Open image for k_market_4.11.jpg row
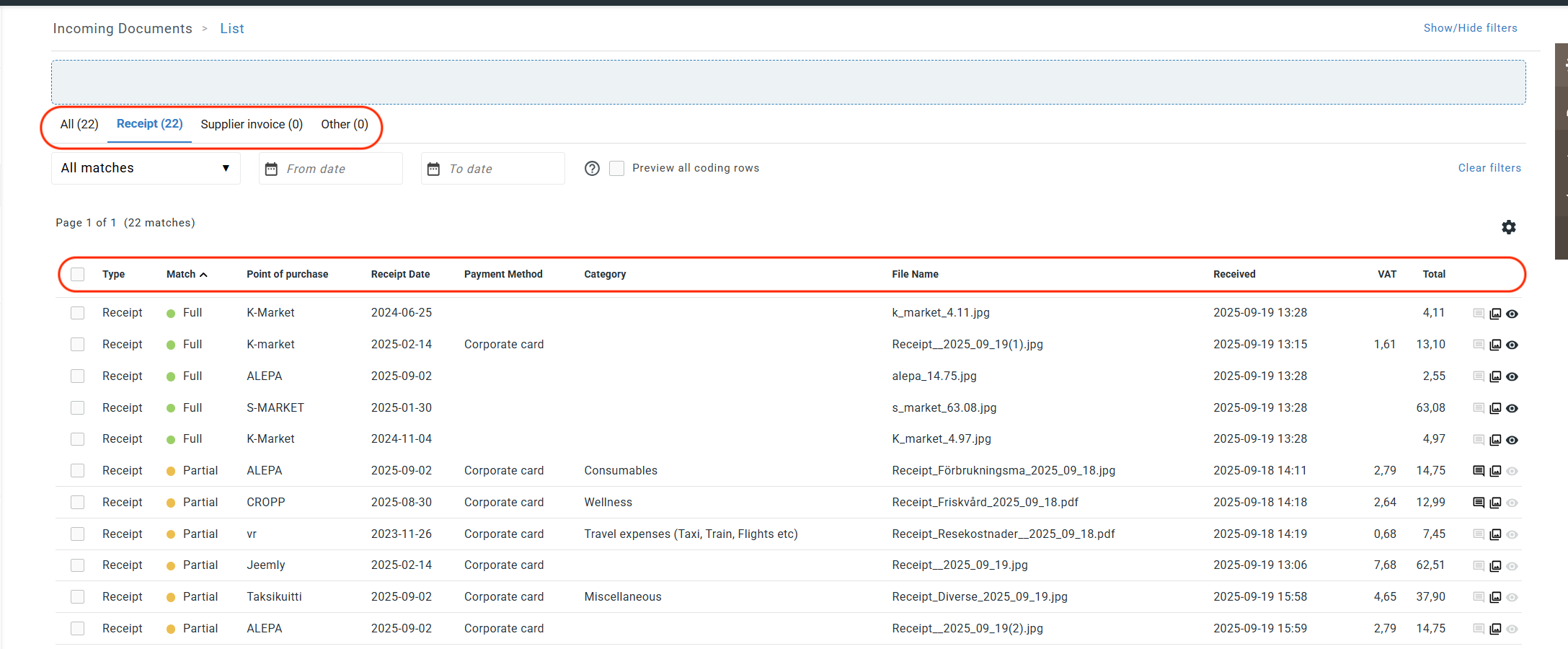The height and width of the screenshot is (649, 1568). tap(1495, 314)
